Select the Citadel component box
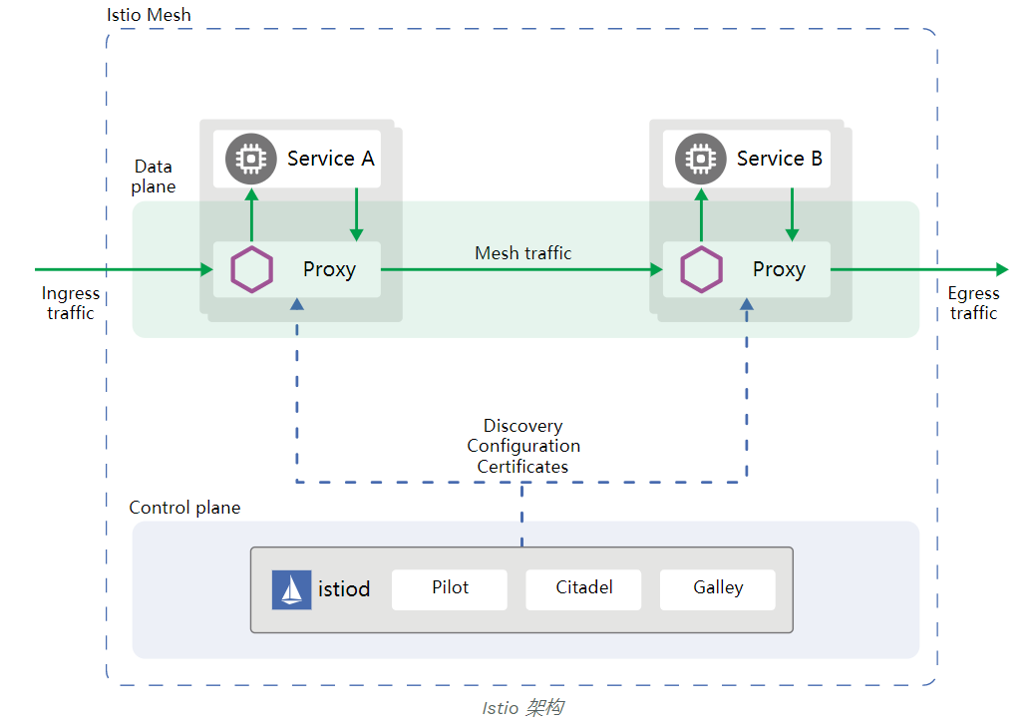Image resolution: width=1034 pixels, height=728 pixels. tap(584, 590)
